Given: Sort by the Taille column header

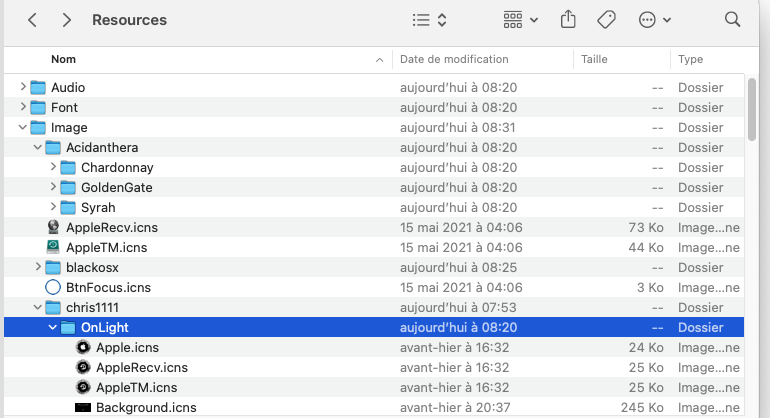Looking at the screenshot, I should point(594,59).
